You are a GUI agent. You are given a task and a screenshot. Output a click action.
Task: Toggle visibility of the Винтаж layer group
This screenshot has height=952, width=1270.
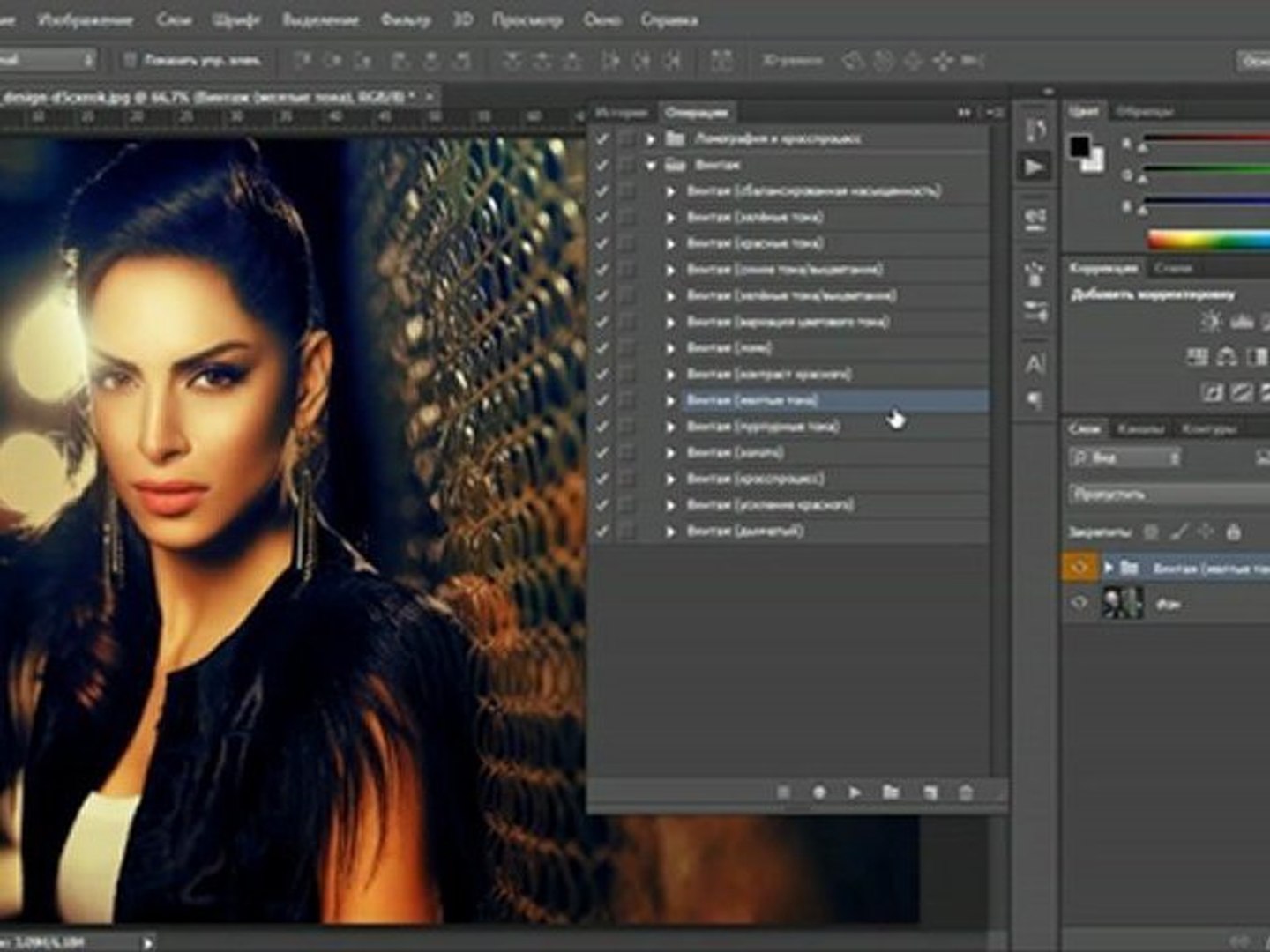(1079, 569)
